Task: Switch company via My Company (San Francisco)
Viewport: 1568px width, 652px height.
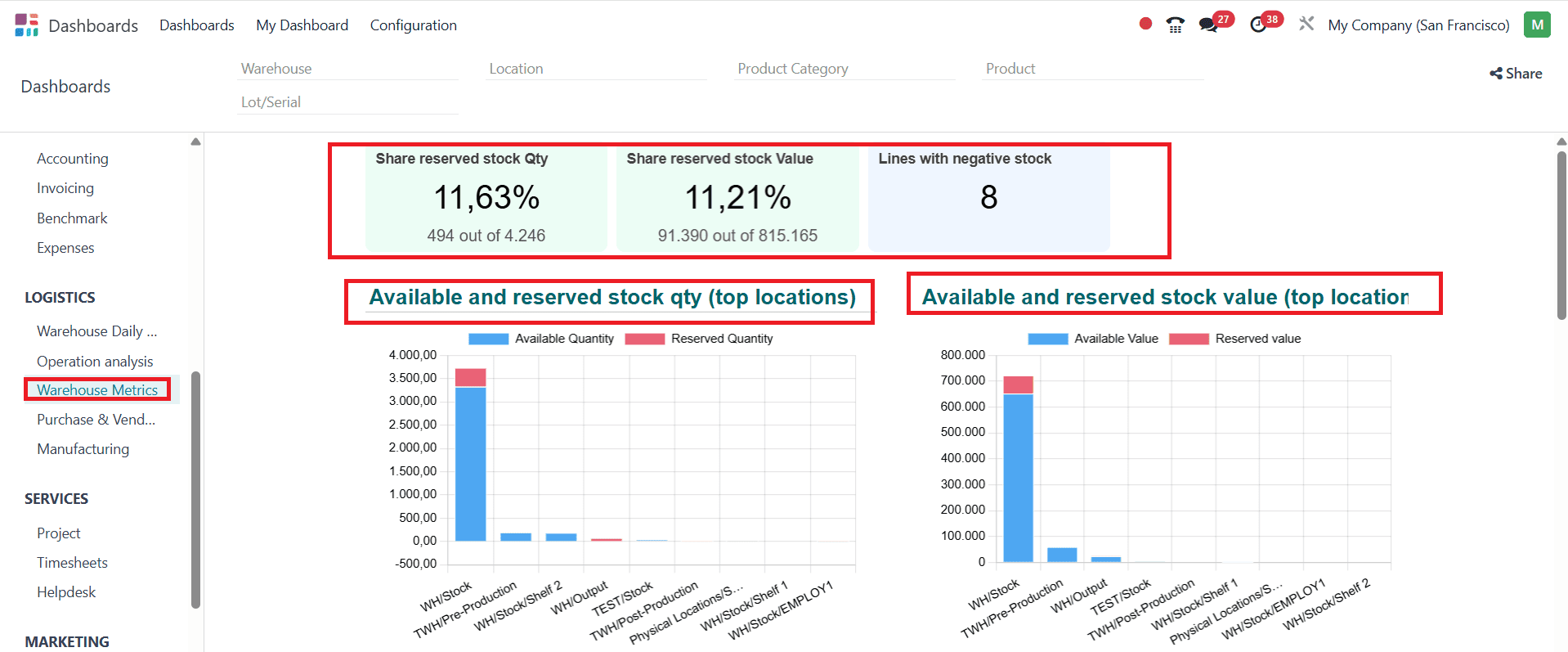Action: 1418,25
